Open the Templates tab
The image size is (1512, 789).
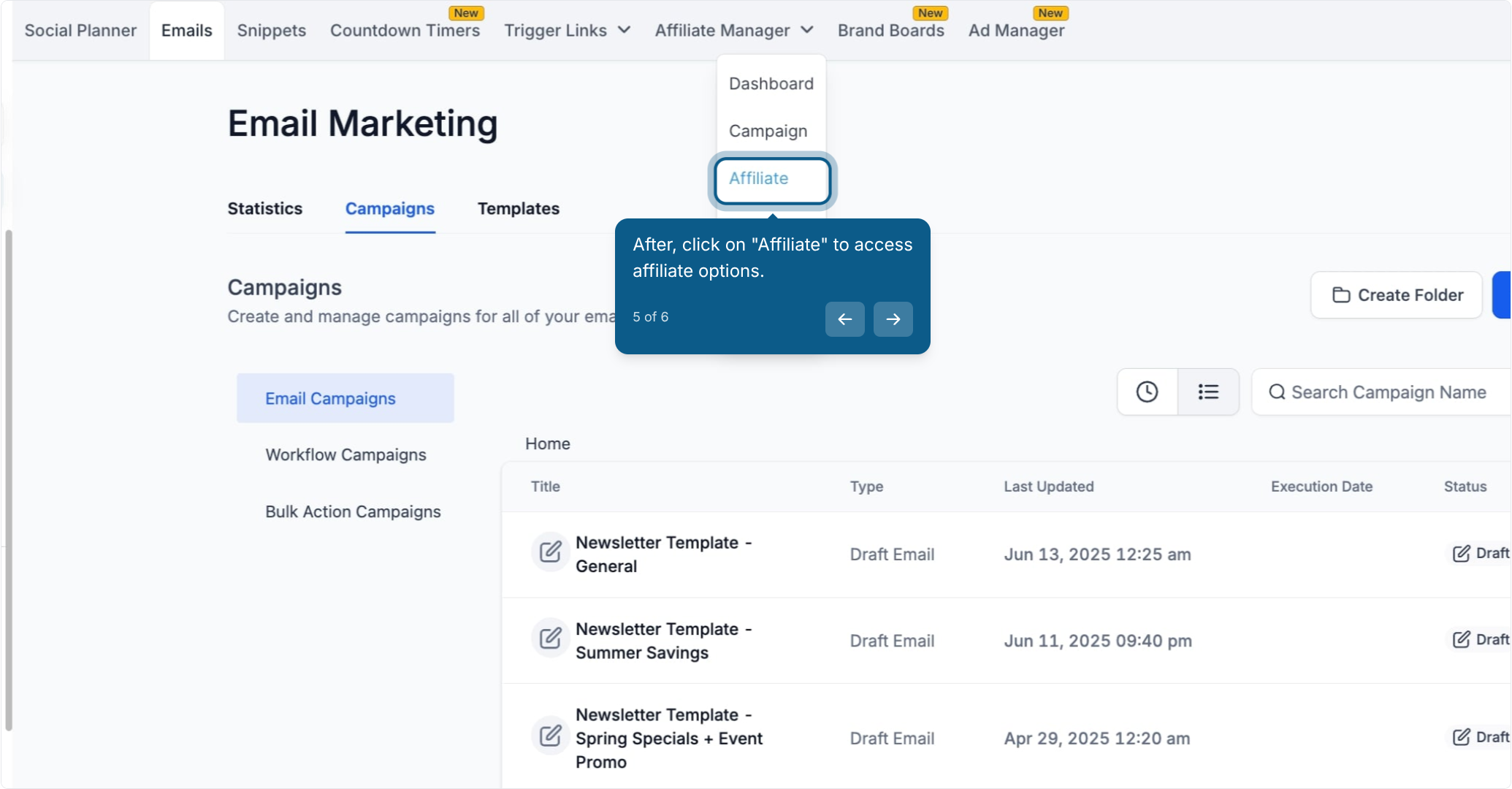coord(518,209)
